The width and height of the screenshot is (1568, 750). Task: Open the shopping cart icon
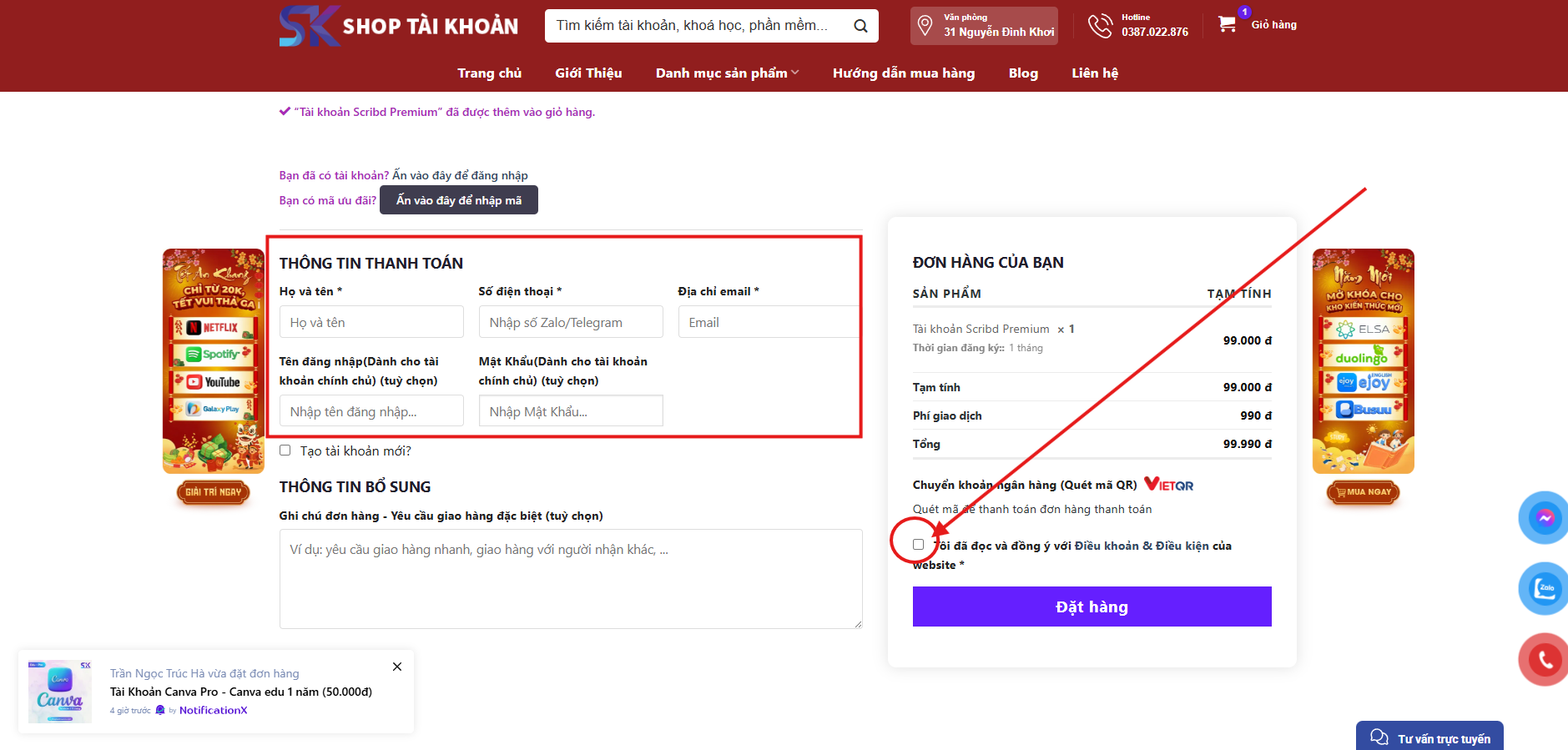[x=1227, y=24]
